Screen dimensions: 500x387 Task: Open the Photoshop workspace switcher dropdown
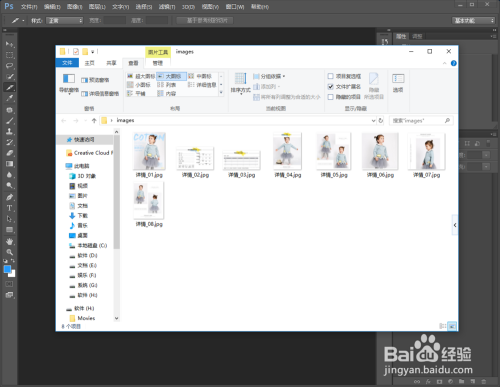[x=474, y=21]
